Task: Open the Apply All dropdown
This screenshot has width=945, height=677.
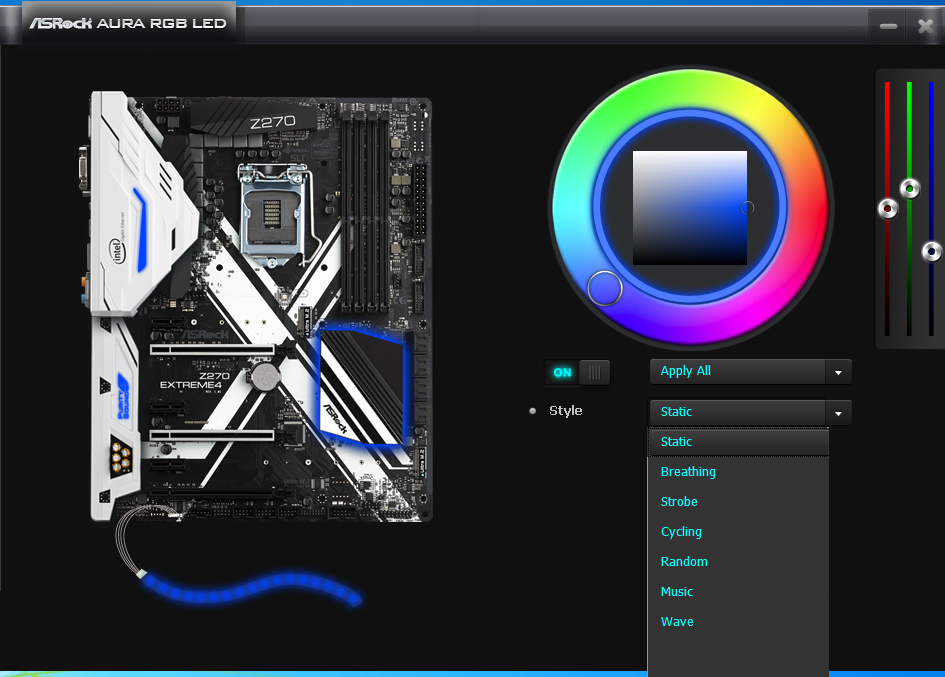Action: pyautogui.click(x=750, y=371)
